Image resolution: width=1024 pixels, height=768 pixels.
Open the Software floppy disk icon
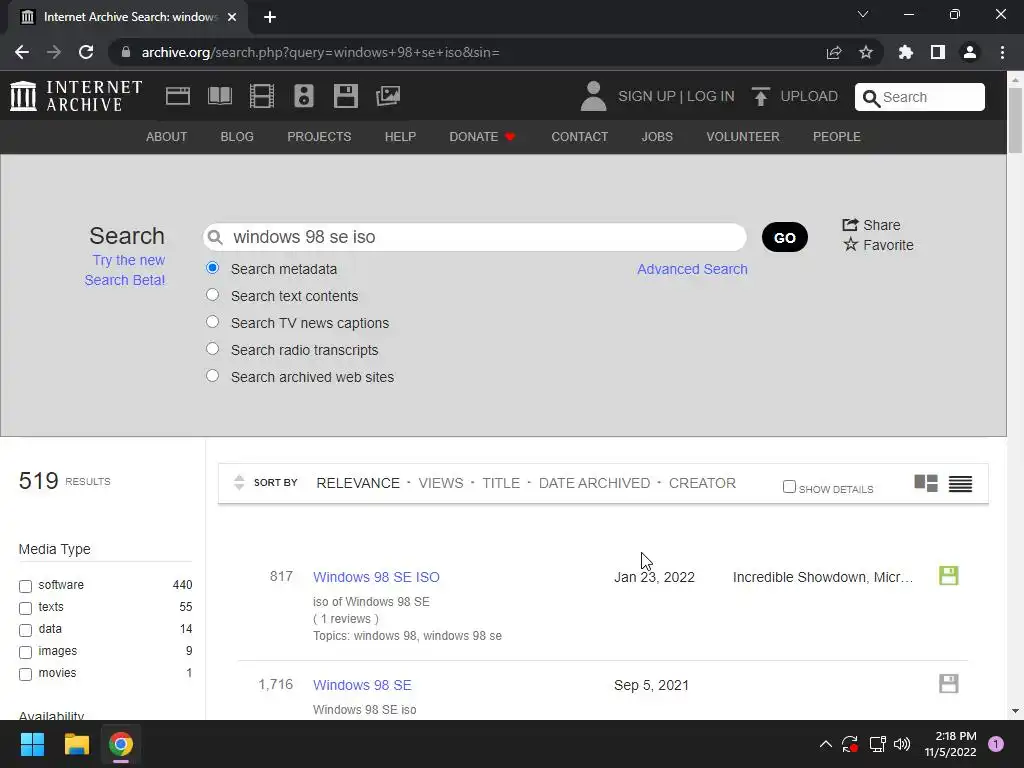[345, 96]
